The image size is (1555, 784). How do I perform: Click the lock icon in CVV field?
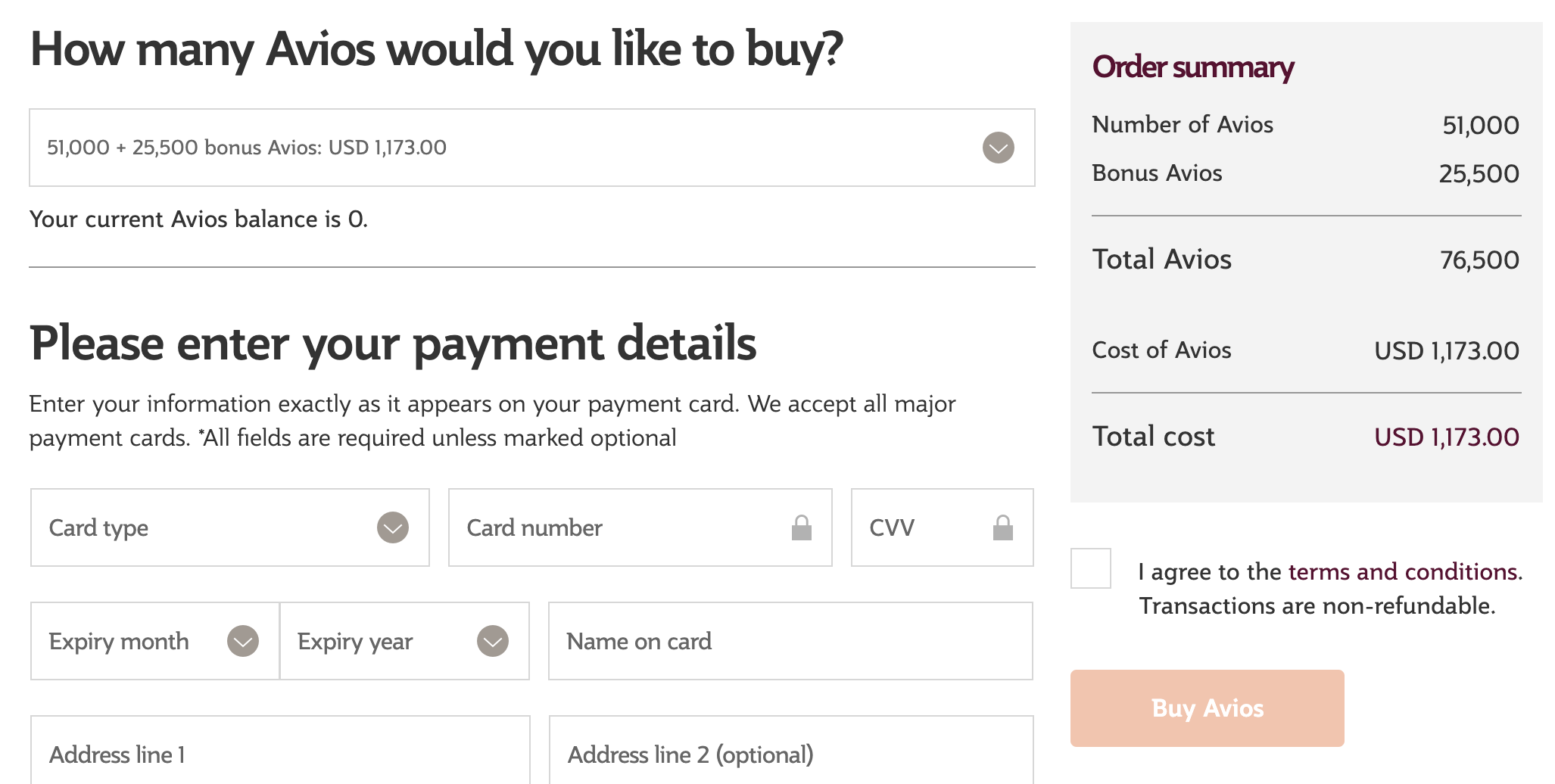click(x=1002, y=527)
